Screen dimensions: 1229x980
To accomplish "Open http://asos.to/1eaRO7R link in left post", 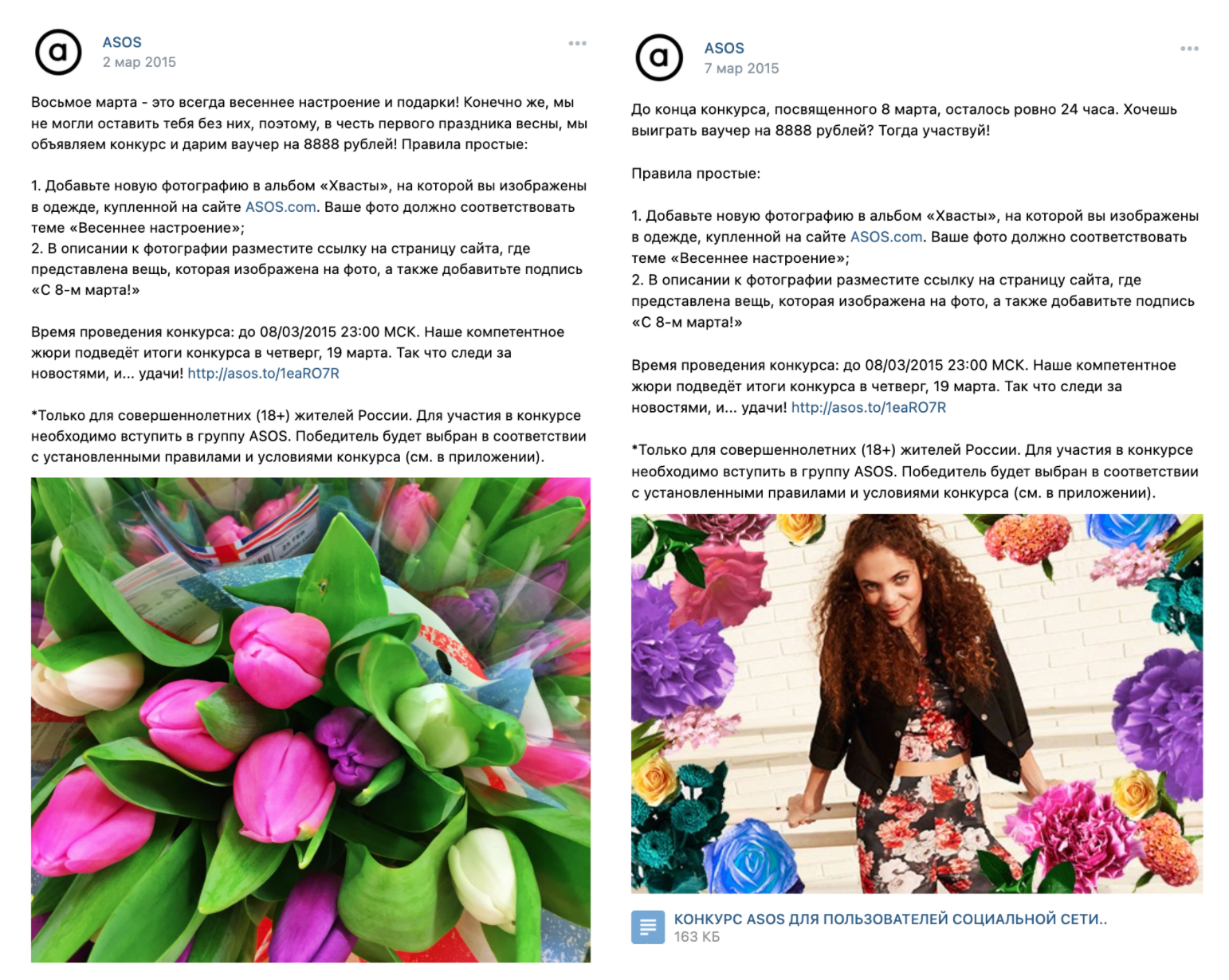I will (263, 373).
